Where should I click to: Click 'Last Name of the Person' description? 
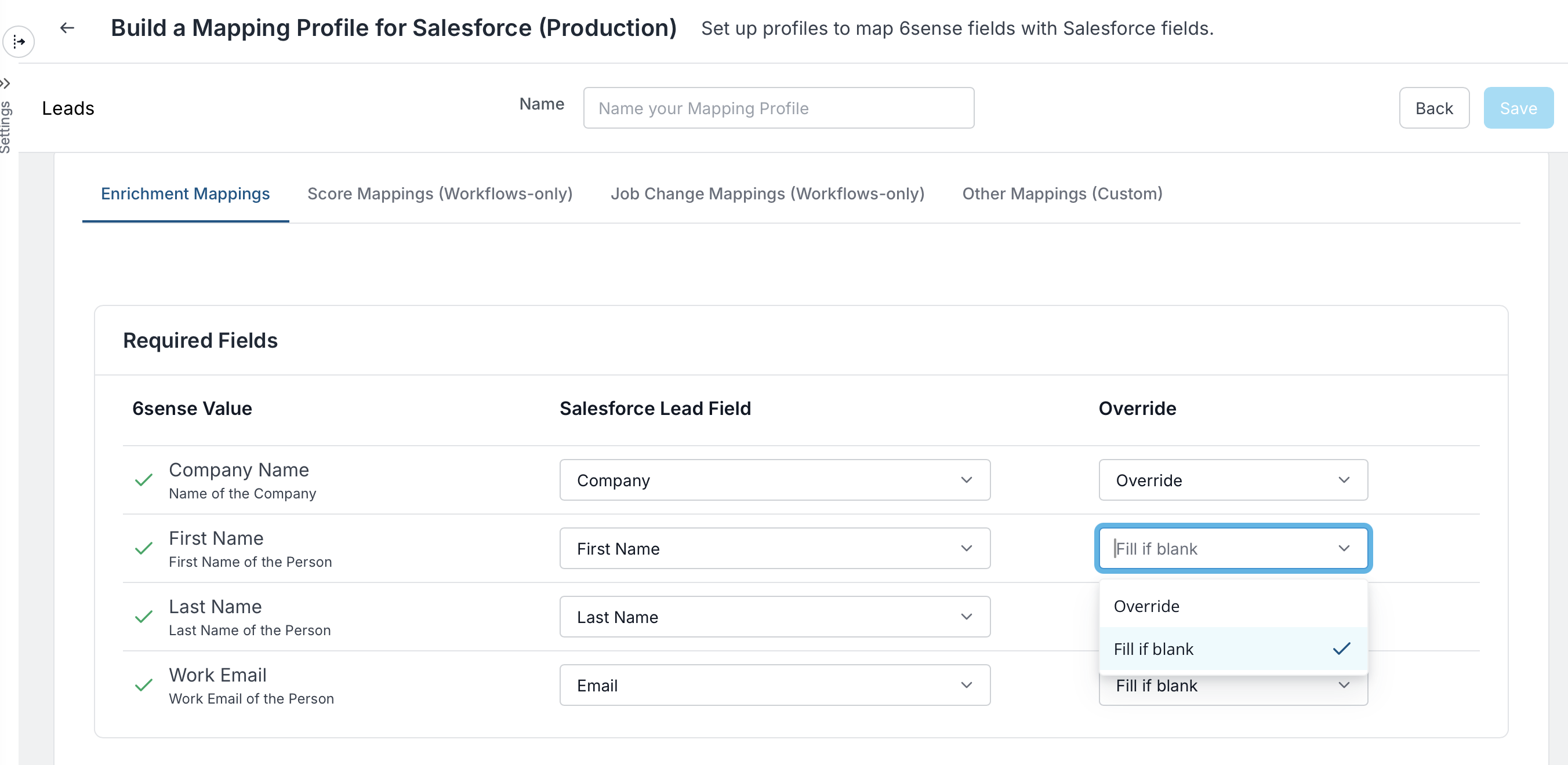(249, 631)
